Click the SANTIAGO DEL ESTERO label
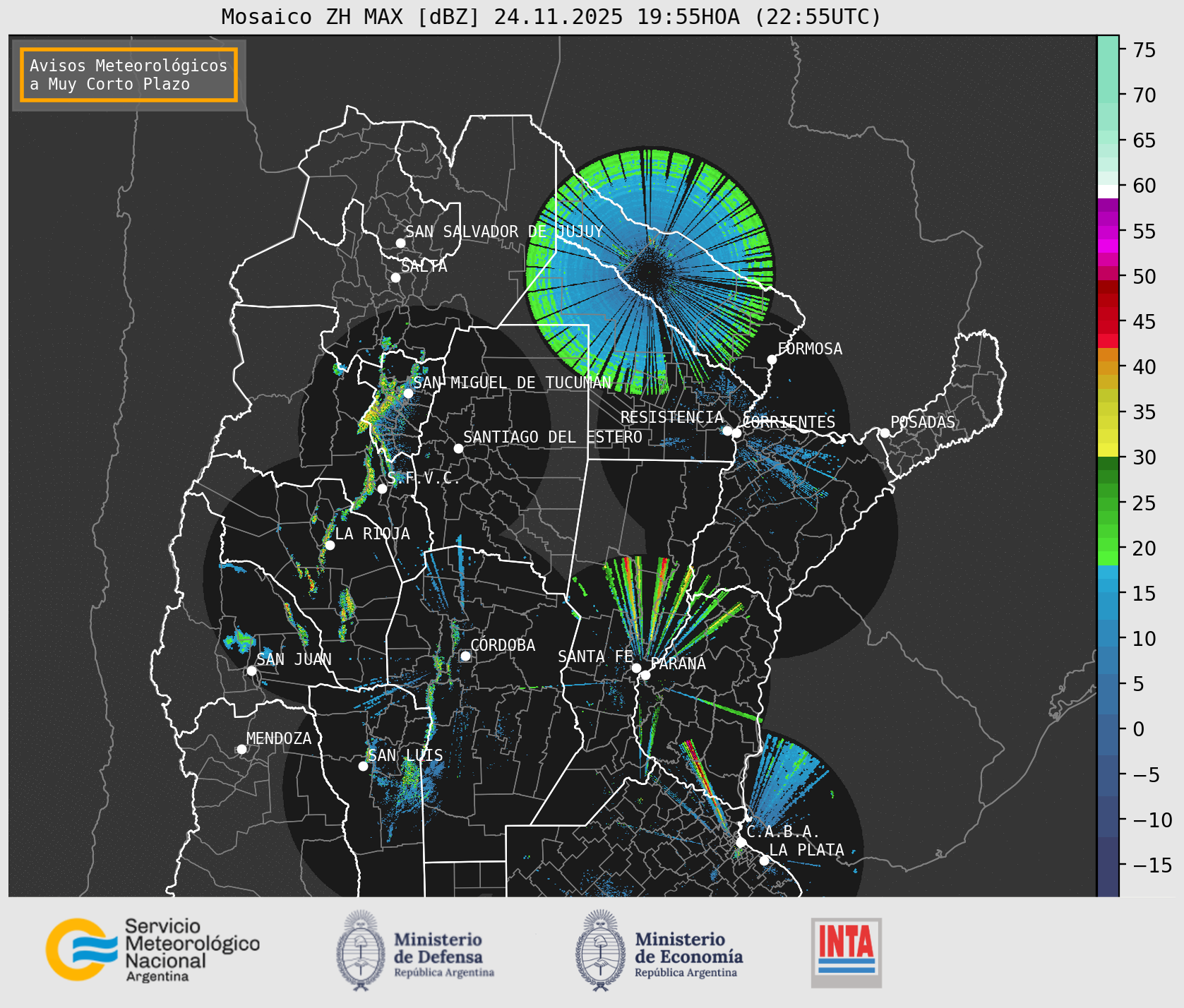 [553, 437]
